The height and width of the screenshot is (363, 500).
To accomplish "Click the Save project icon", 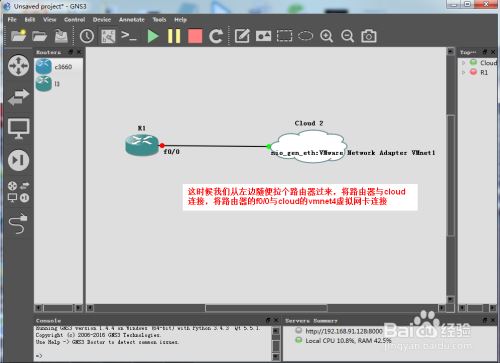I will pos(61,36).
